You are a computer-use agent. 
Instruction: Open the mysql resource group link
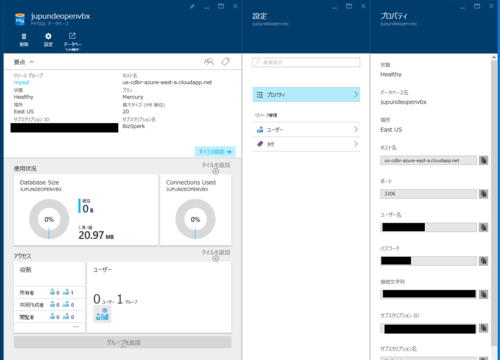(x=21, y=82)
